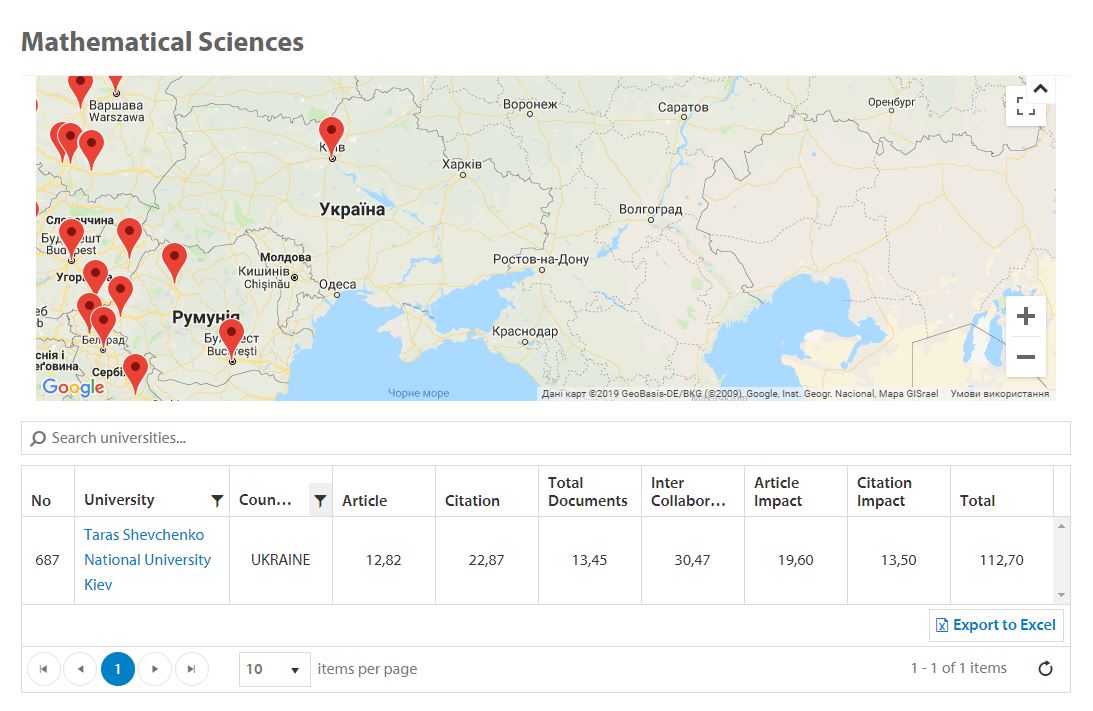Export the table to Excel

pos(995,625)
